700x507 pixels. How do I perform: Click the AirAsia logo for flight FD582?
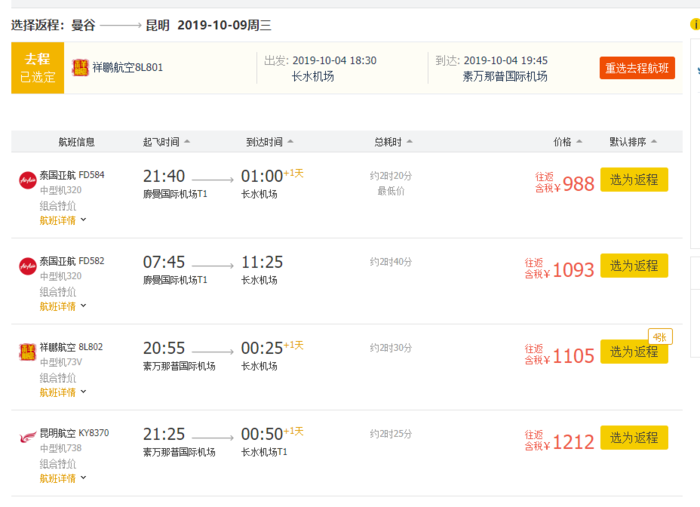27,266
